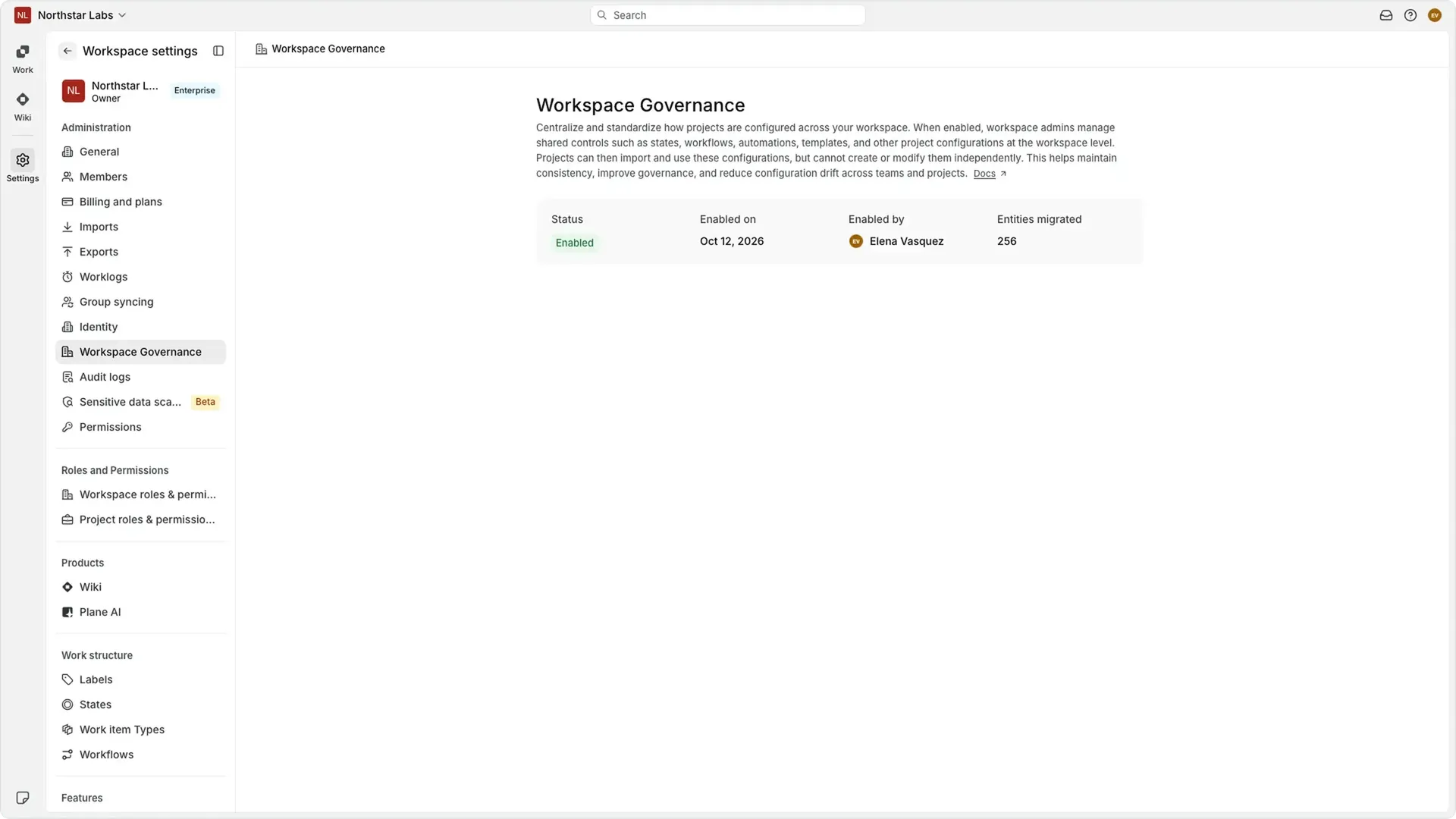Image resolution: width=1456 pixels, height=819 pixels.
Task: Open Permissions under Administration
Action: tap(140, 427)
